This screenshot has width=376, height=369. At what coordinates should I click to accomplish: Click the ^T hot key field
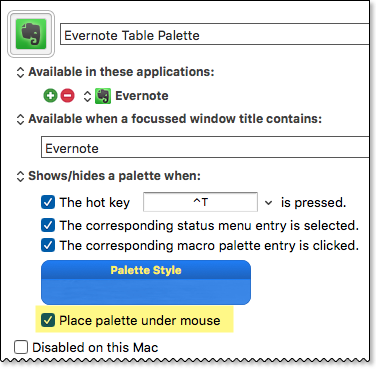(200, 202)
